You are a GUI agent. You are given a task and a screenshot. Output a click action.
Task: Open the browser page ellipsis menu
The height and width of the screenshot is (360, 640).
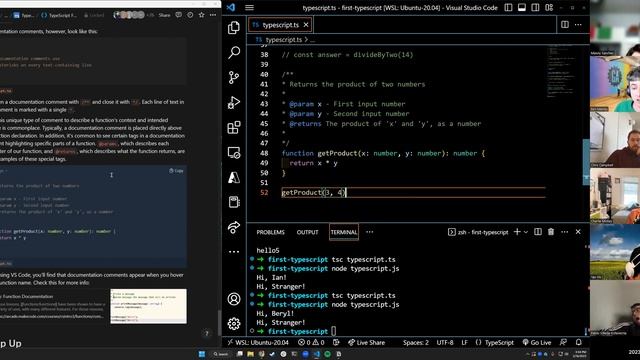[x=213, y=15]
